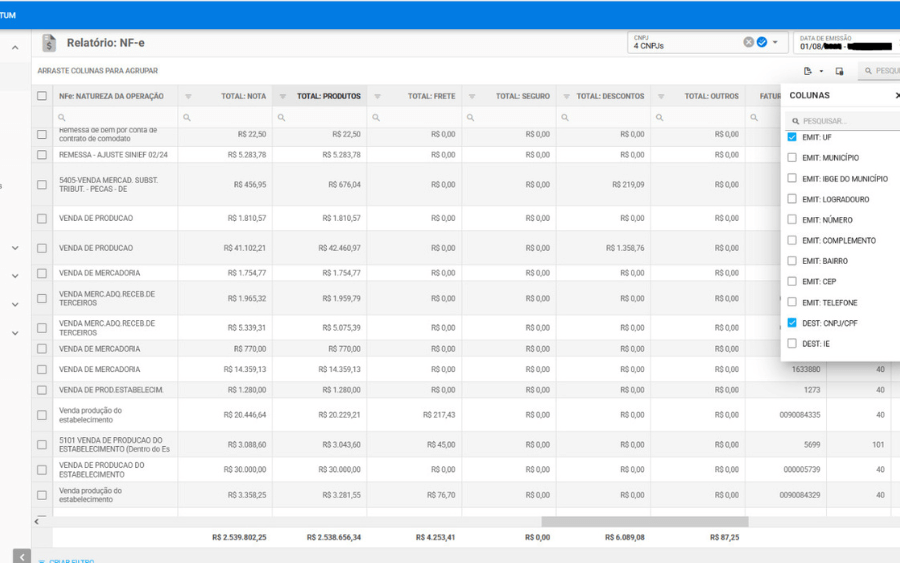Click the sidebar collapse arrow at bottom left
The image size is (900, 563).
[22, 557]
